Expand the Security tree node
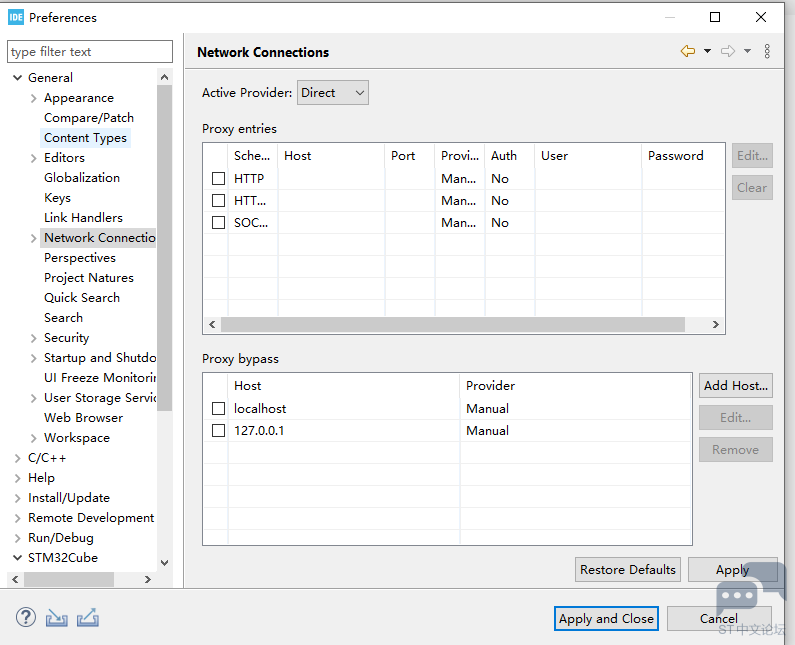795x645 pixels. [33, 338]
